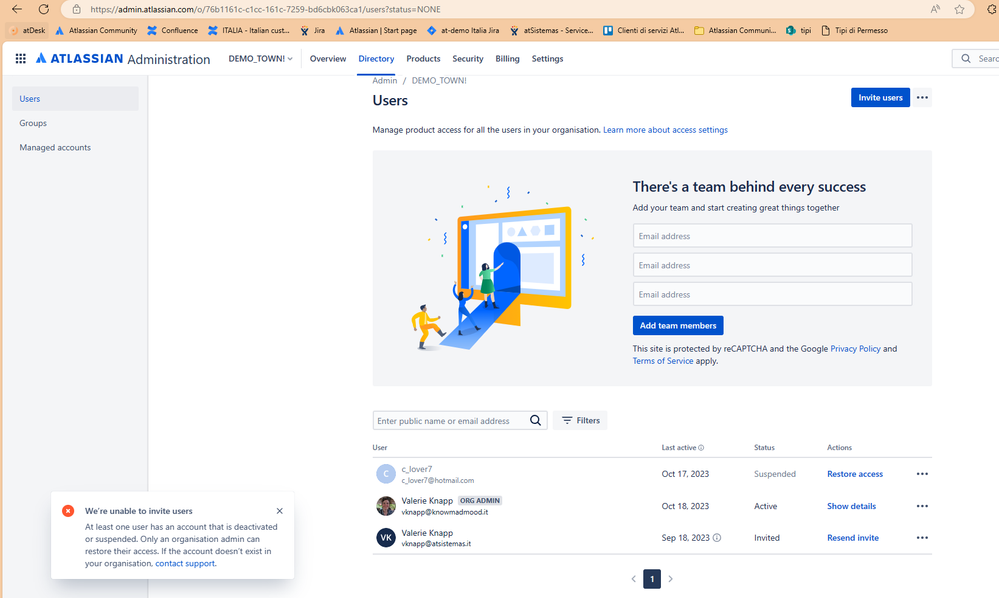Click the Invite users button
This screenshot has height=598, width=999.
click(x=880, y=97)
